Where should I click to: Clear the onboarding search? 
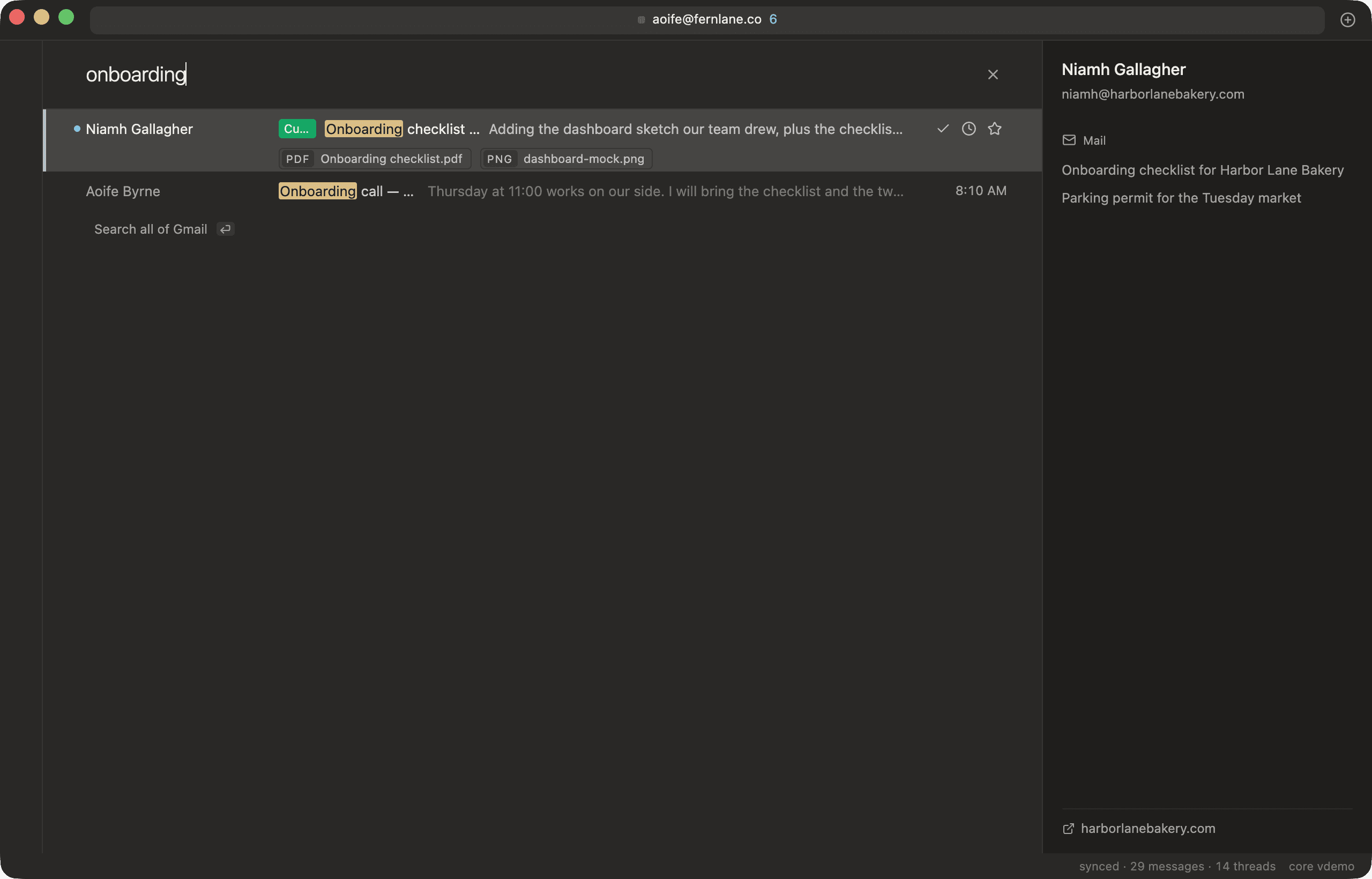993,74
